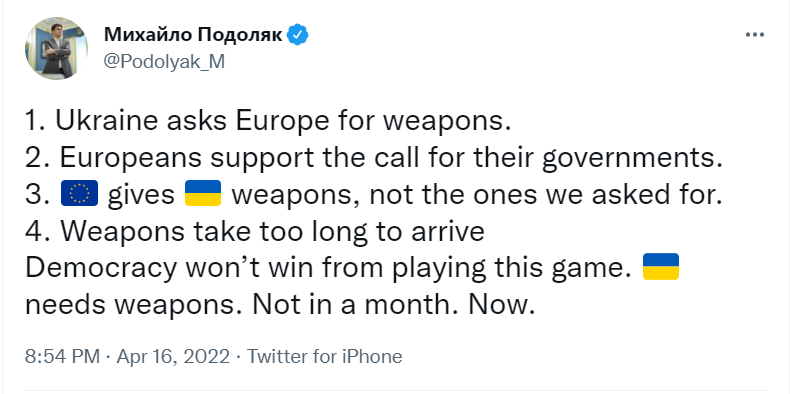This screenshot has height=394, width=790.
Task: Click the text 'Not in a month. Now.'
Action: [x=393, y=304]
